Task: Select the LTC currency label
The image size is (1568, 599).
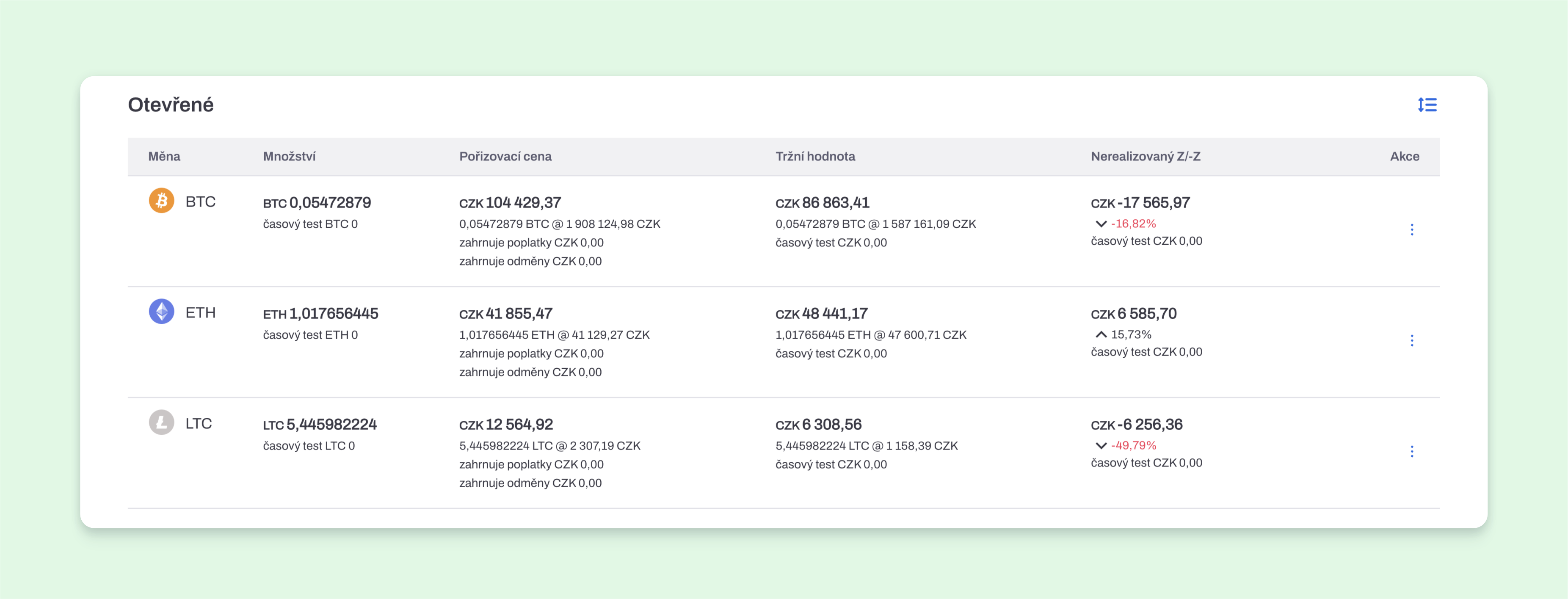Action: click(199, 423)
